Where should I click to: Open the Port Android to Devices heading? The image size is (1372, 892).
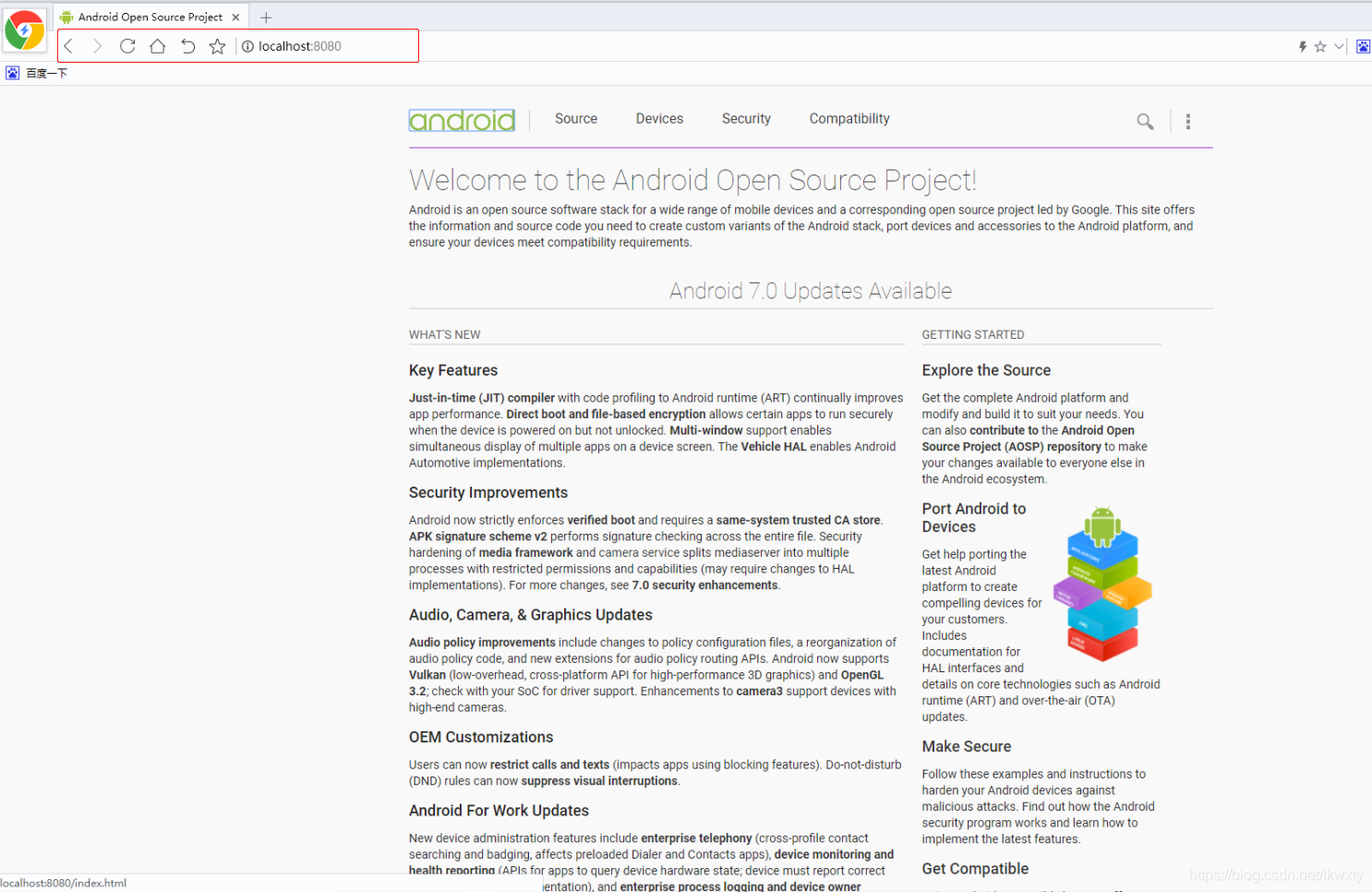click(974, 518)
